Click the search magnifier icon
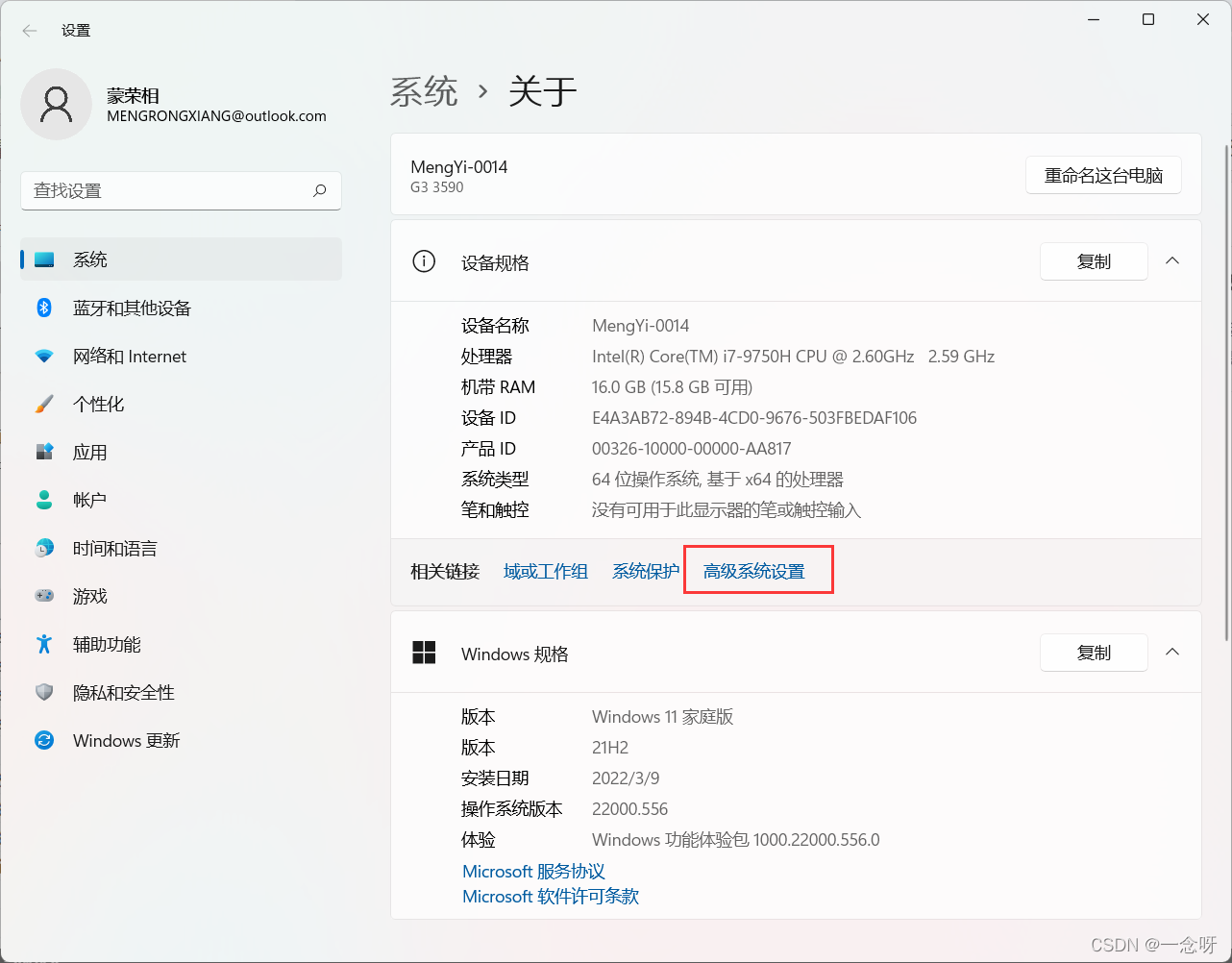The height and width of the screenshot is (963, 1232). 320,190
